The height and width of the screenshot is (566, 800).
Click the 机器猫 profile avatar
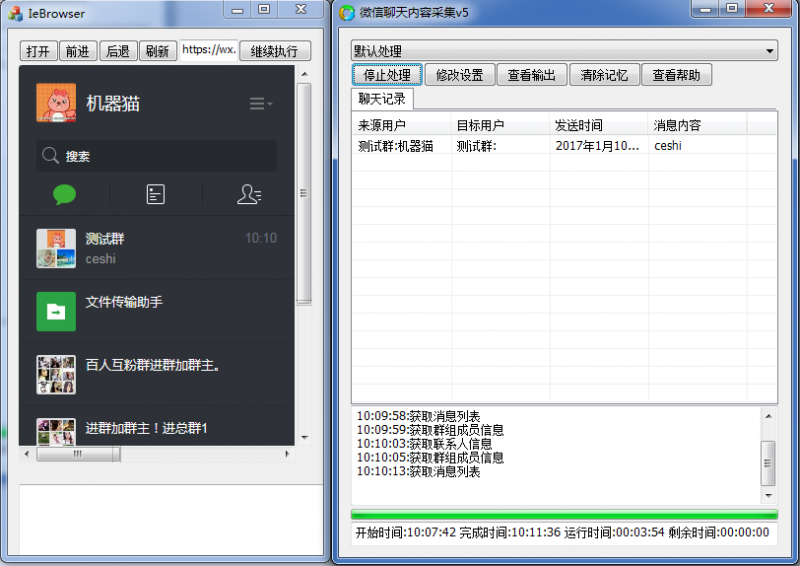56,103
